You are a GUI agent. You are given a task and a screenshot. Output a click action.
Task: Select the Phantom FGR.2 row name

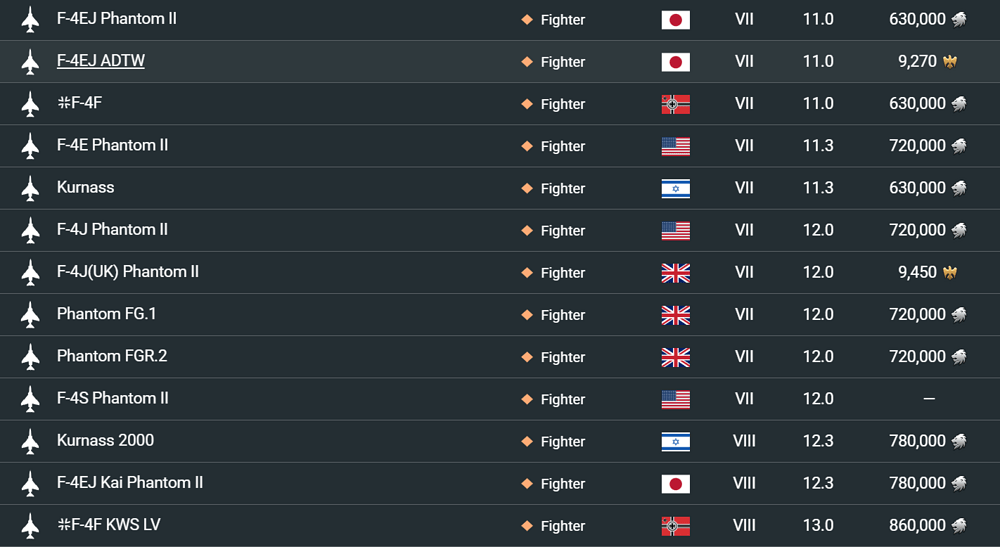pos(112,356)
